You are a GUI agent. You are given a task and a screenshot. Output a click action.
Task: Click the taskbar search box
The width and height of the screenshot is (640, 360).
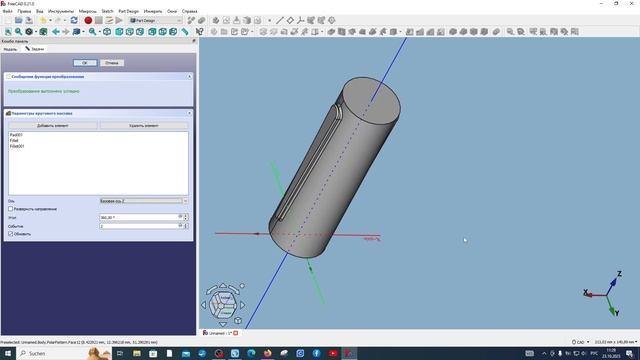point(64,353)
